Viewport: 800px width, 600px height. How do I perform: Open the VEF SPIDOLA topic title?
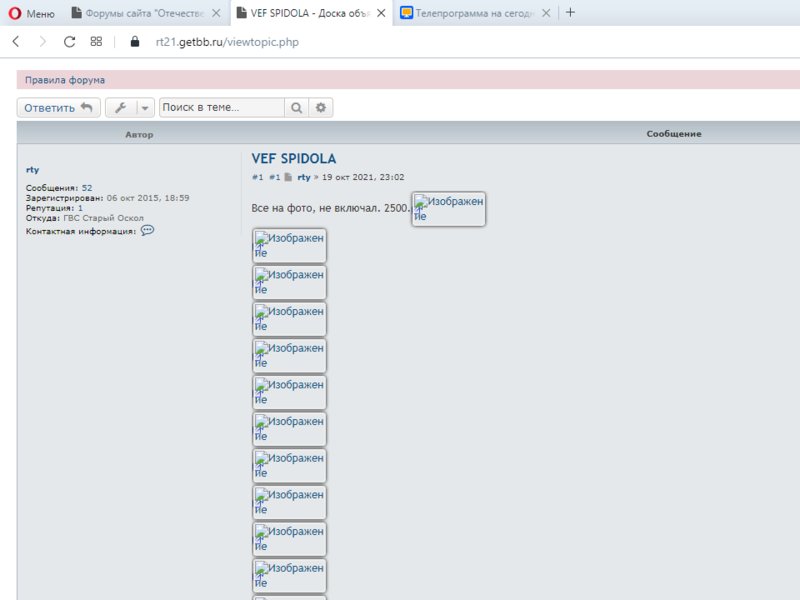pyautogui.click(x=294, y=159)
